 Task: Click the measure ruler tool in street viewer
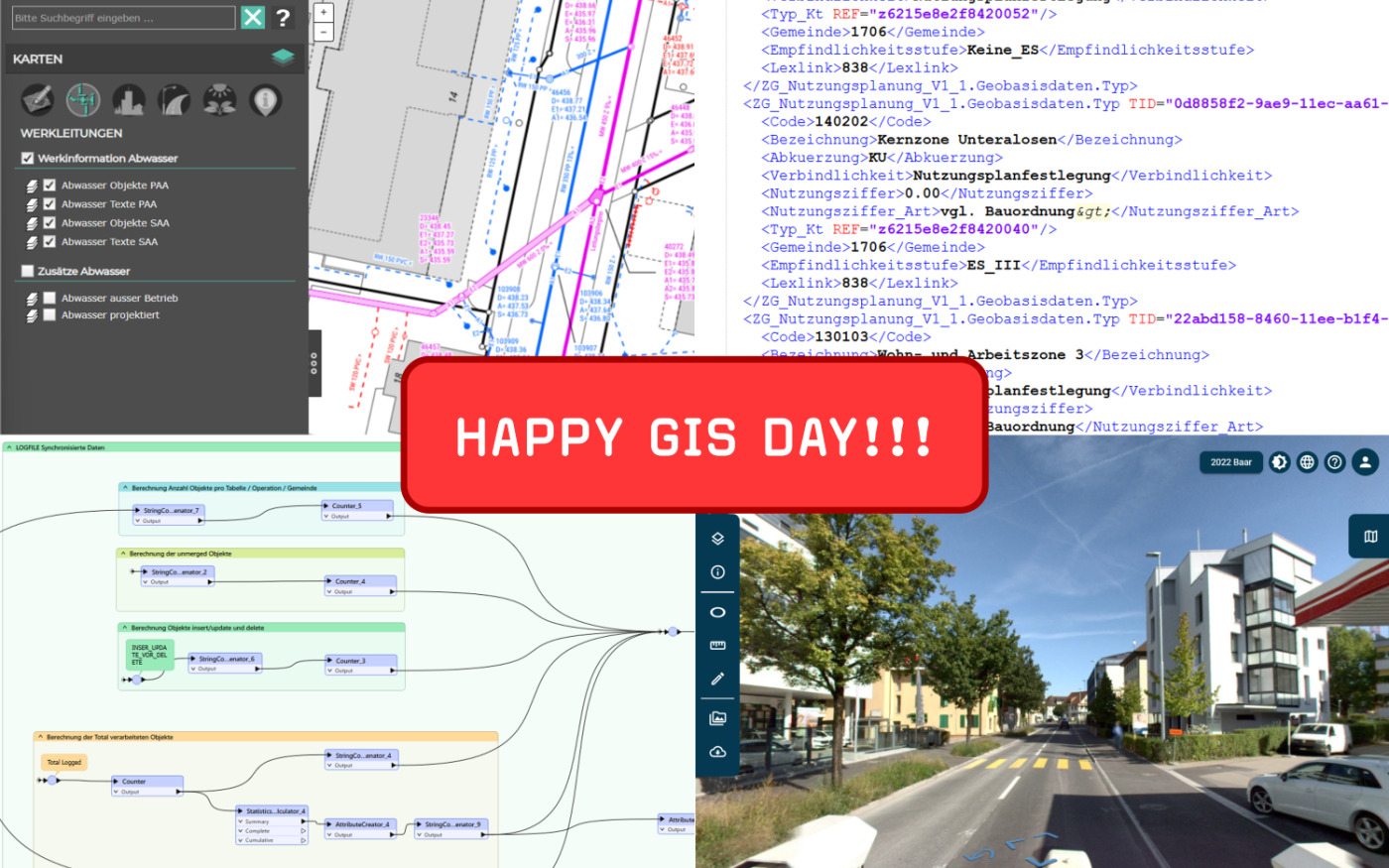tap(717, 646)
